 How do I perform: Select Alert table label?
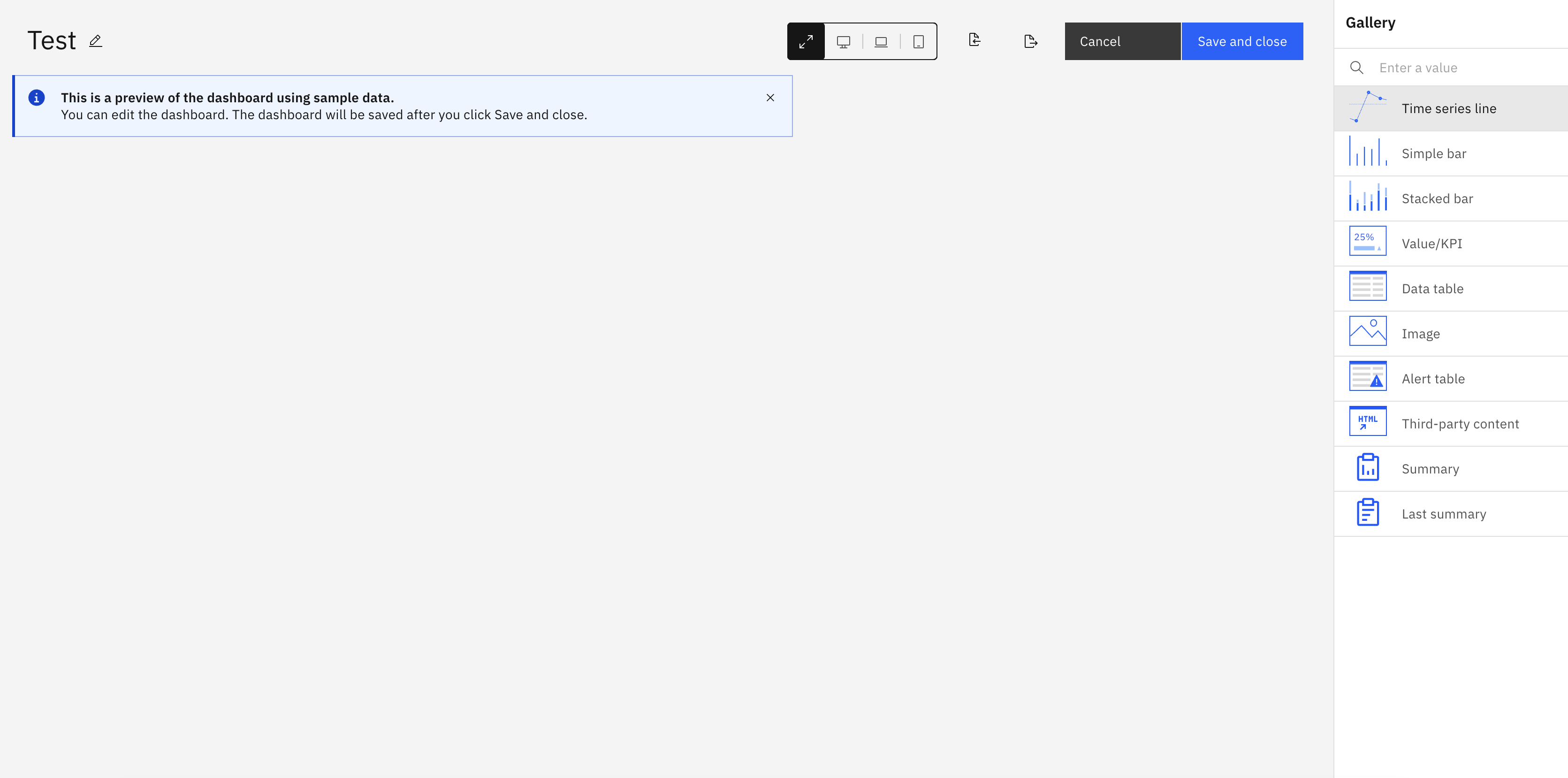coord(1433,379)
